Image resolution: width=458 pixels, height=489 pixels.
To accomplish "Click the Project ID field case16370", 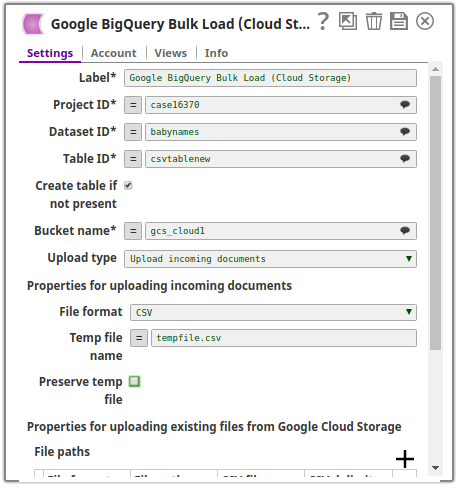I will pyautogui.click(x=281, y=105).
